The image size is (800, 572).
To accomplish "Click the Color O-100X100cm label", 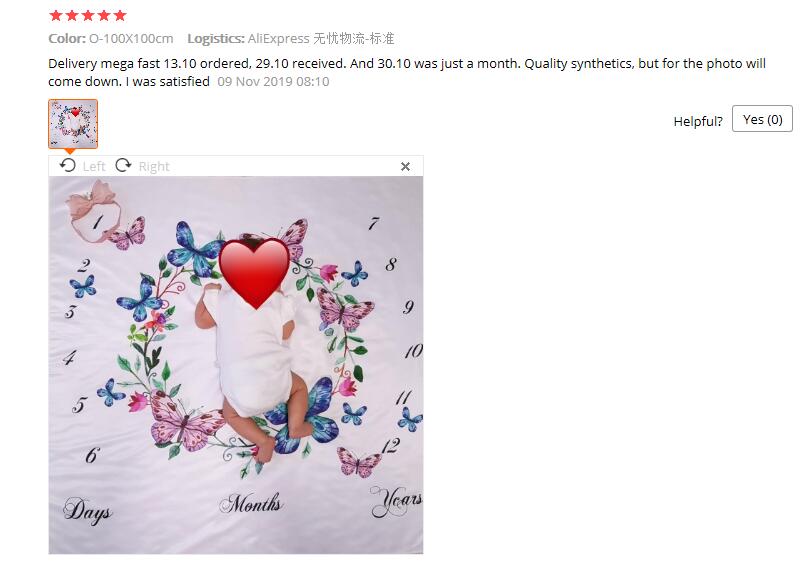I will click(111, 39).
